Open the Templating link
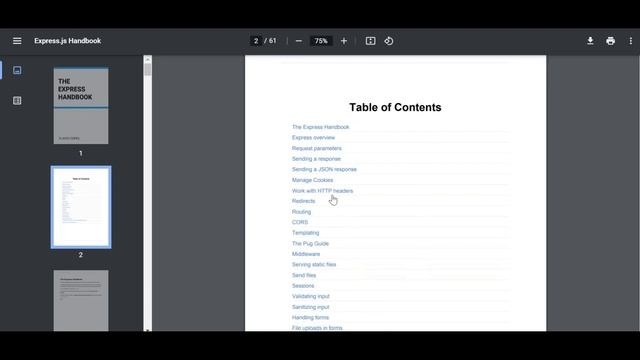640x360 pixels. pyautogui.click(x=305, y=233)
